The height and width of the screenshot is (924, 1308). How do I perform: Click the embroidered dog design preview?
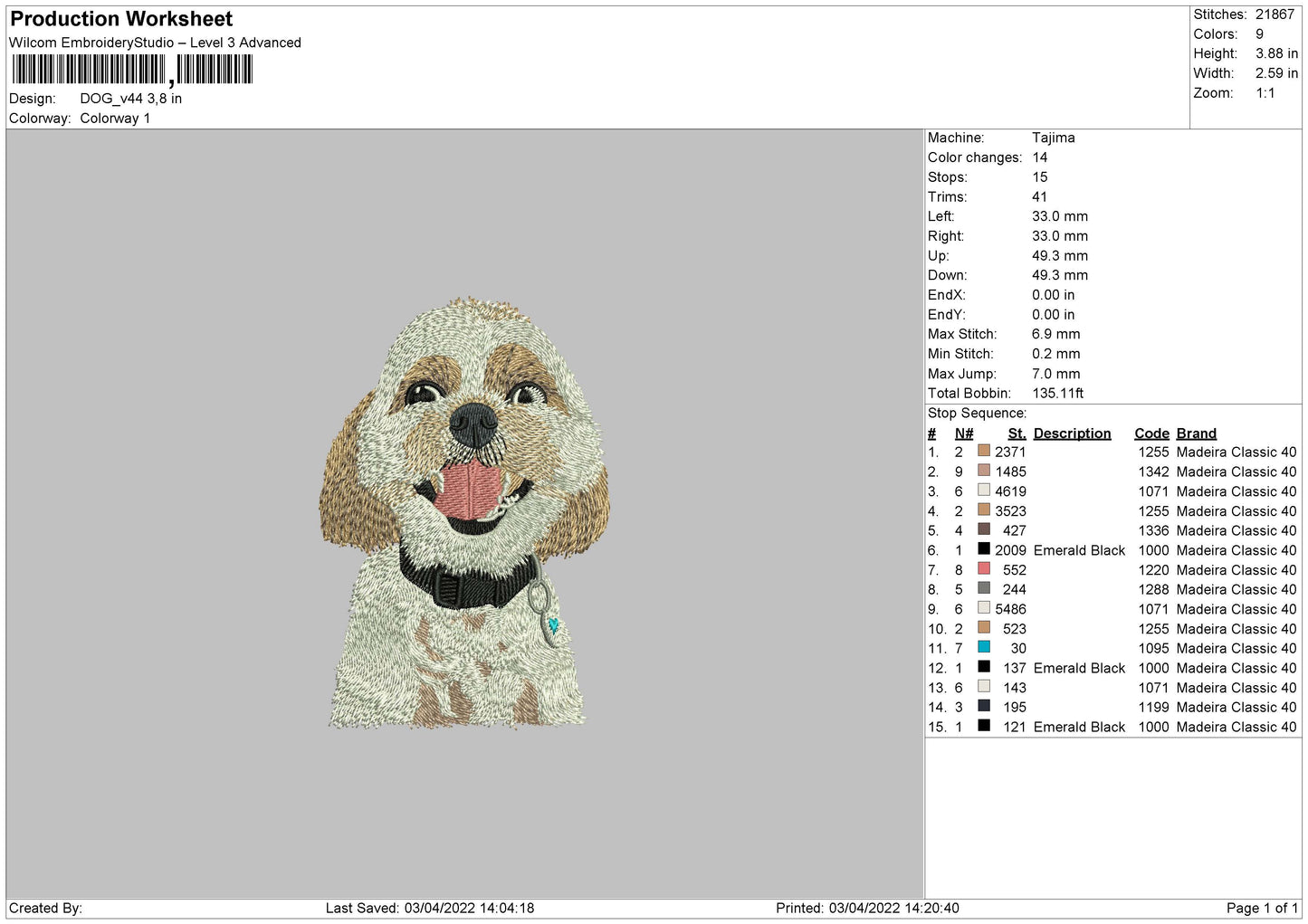click(x=464, y=513)
